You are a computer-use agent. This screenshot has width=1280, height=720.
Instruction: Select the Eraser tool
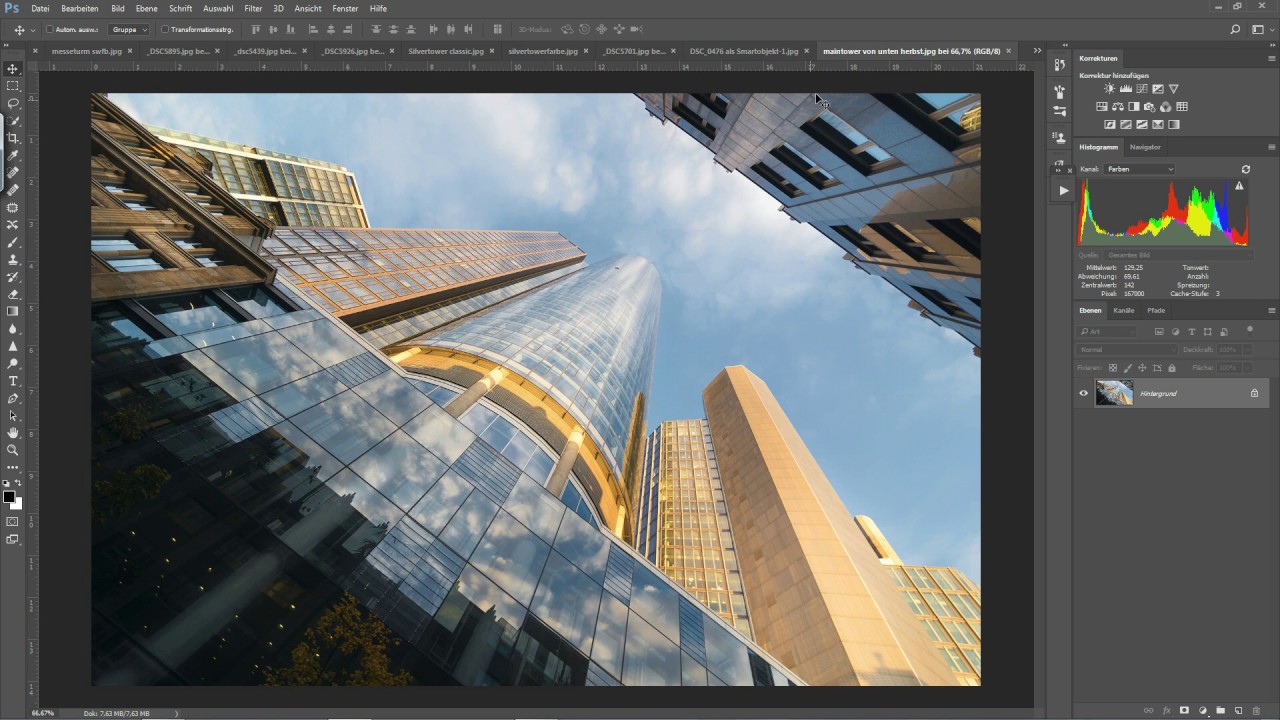[x=13, y=294]
